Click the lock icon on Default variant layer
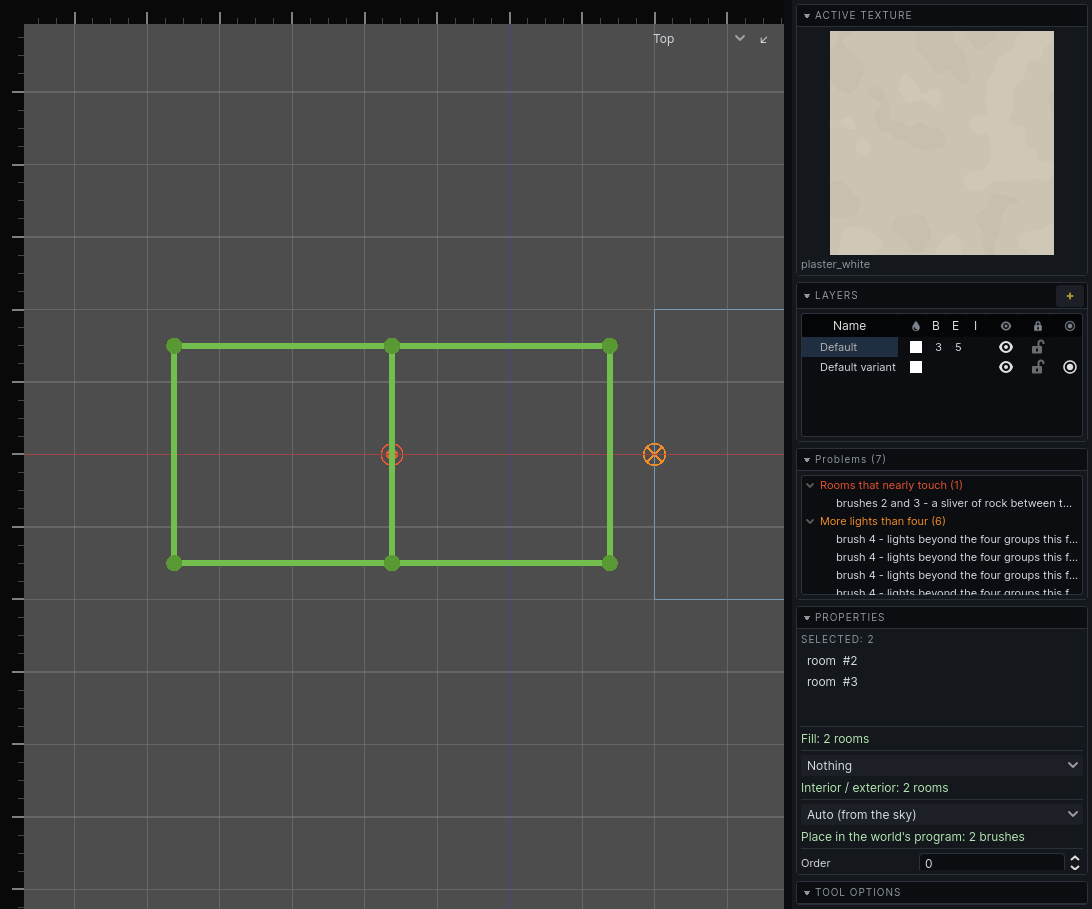Screen dimensions: 1092x909 click(1037, 367)
